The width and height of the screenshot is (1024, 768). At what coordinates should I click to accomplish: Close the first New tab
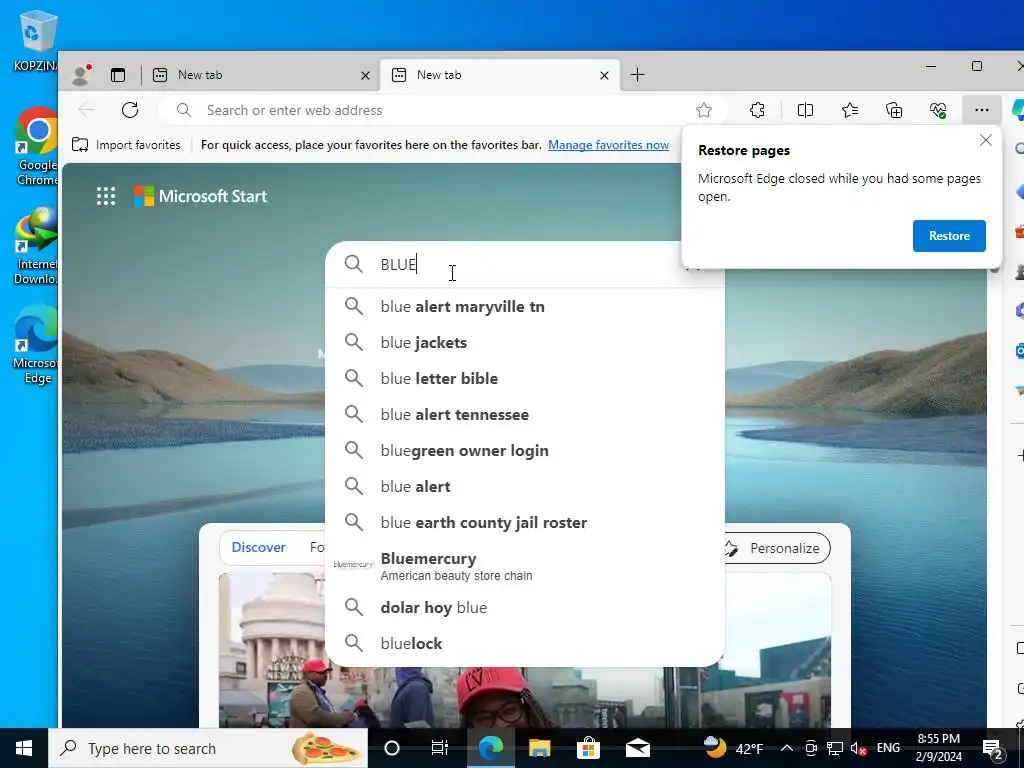pos(365,76)
